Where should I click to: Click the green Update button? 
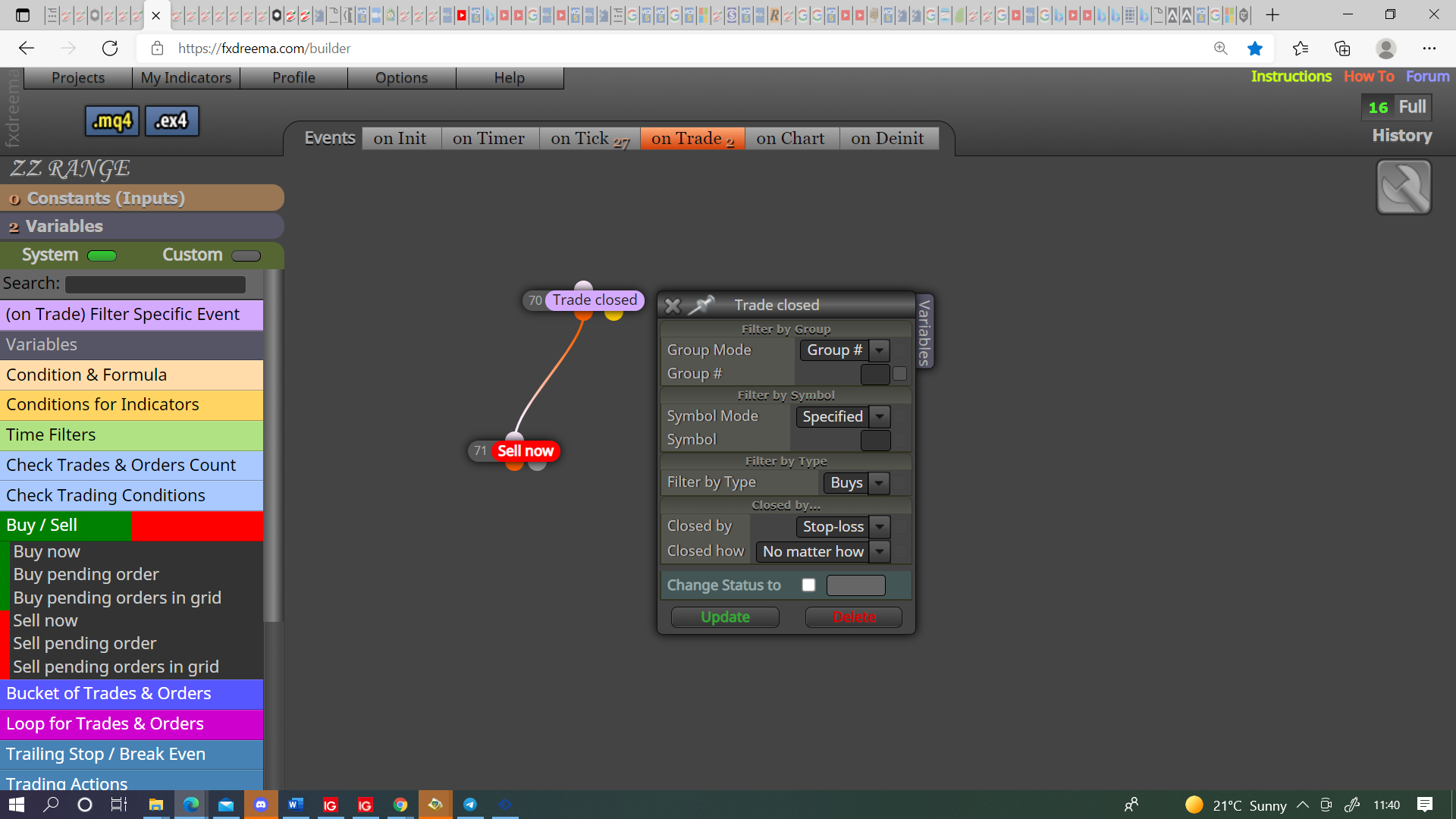coord(725,617)
